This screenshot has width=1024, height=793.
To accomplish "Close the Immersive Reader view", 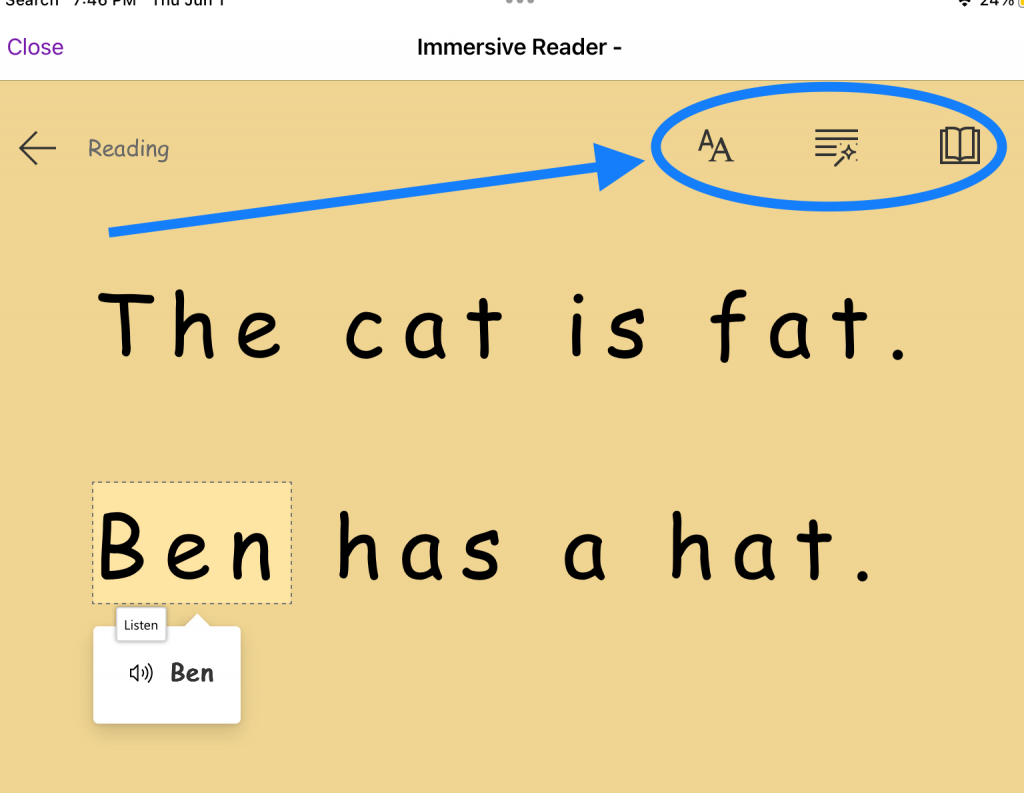I will tap(34, 46).
